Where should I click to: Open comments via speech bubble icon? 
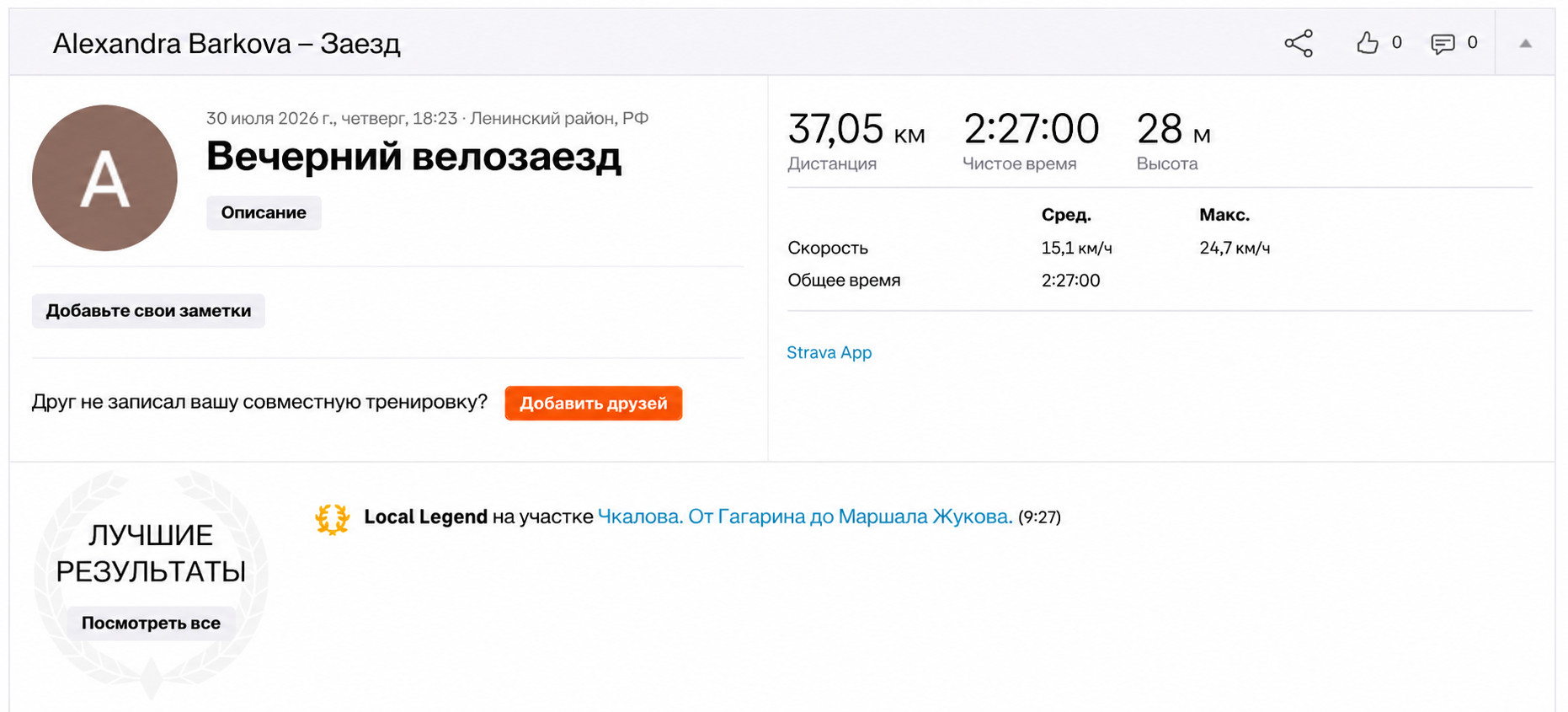1443,43
